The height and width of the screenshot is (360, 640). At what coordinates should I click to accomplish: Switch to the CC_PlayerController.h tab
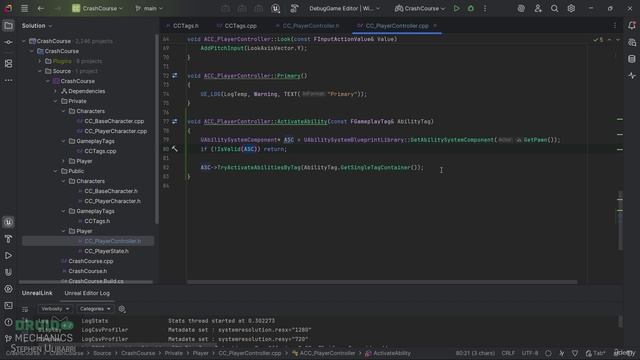tap(307, 26)
